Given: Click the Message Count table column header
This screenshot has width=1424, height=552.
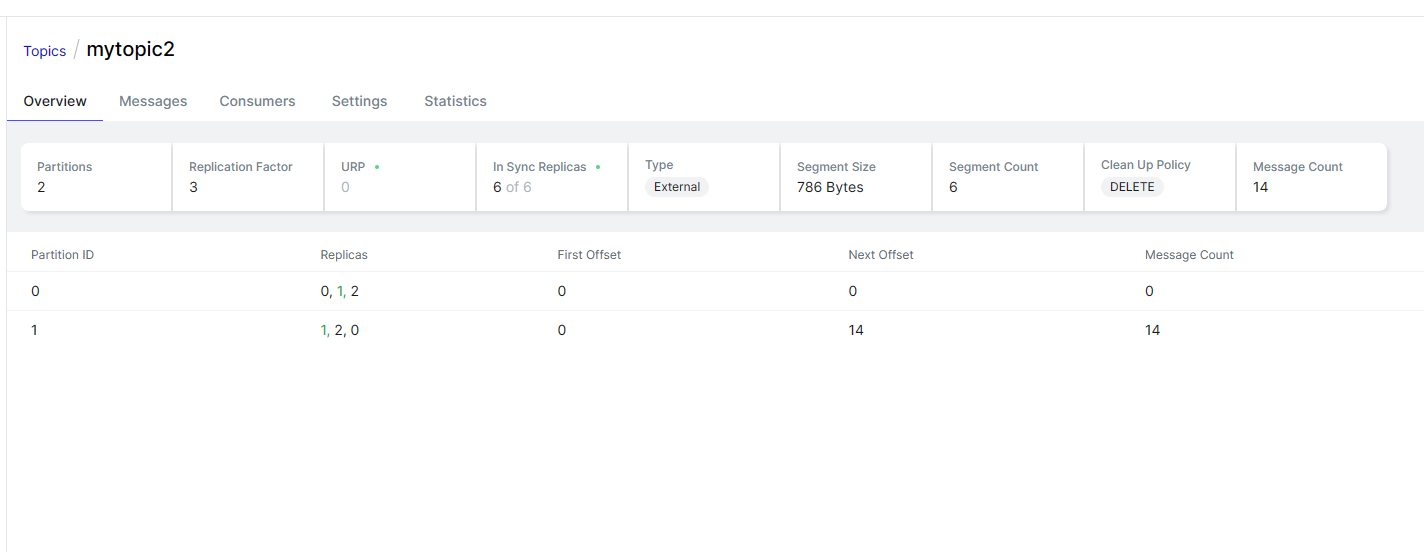Looking at the screenshot, I should click(x=1189, y=255).
